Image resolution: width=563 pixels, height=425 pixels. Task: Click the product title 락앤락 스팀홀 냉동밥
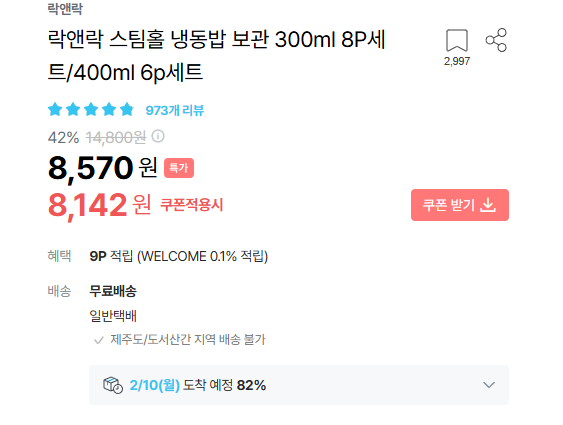pyautogui.click(x=216, y=56)
